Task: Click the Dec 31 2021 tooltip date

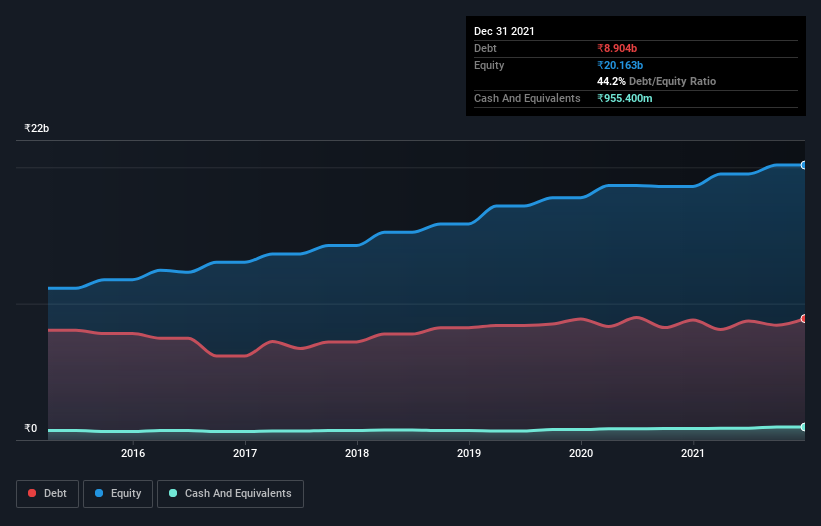Action: (504, 31)
